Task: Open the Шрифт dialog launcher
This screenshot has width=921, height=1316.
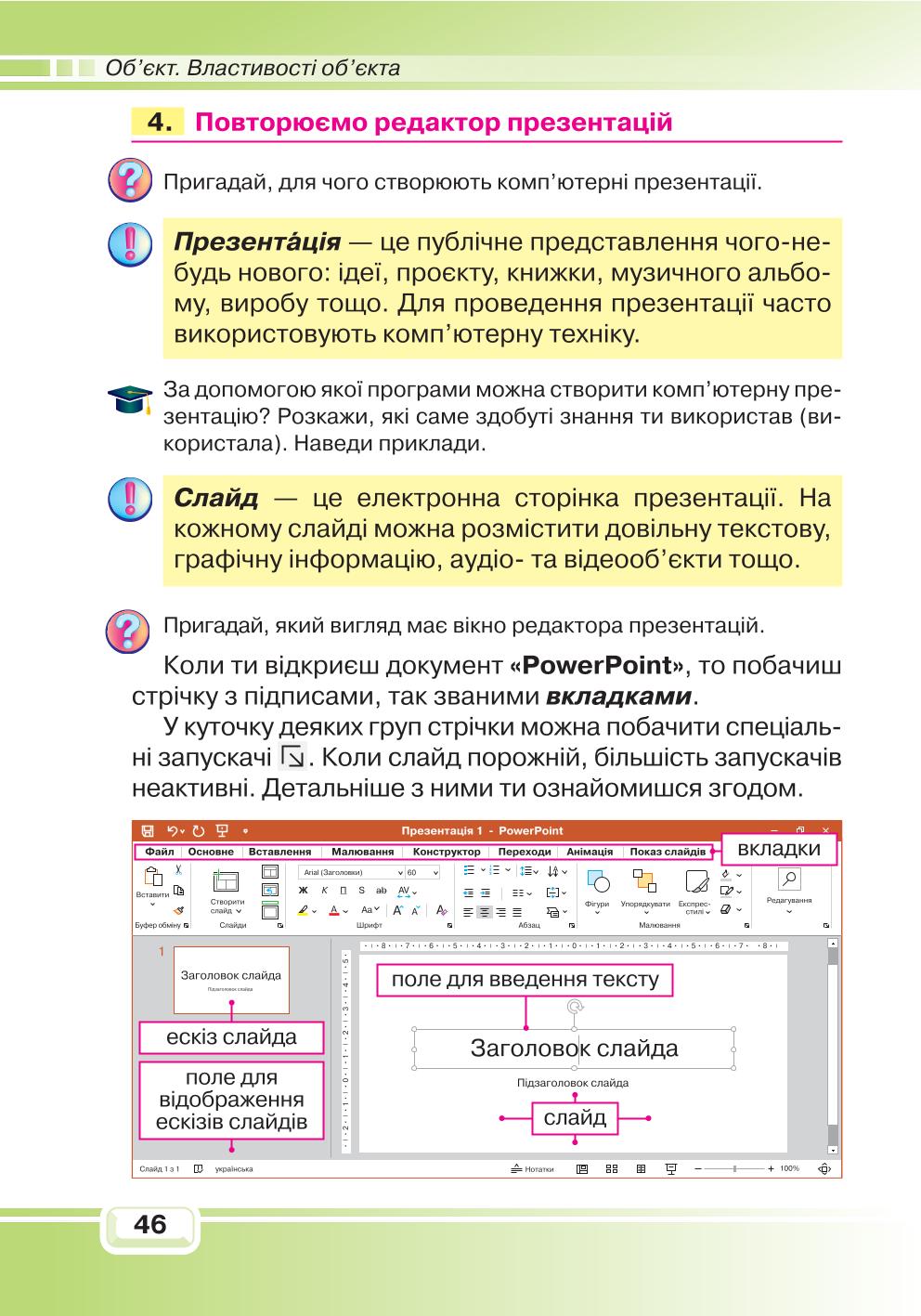Action: (x=450, y=926)
